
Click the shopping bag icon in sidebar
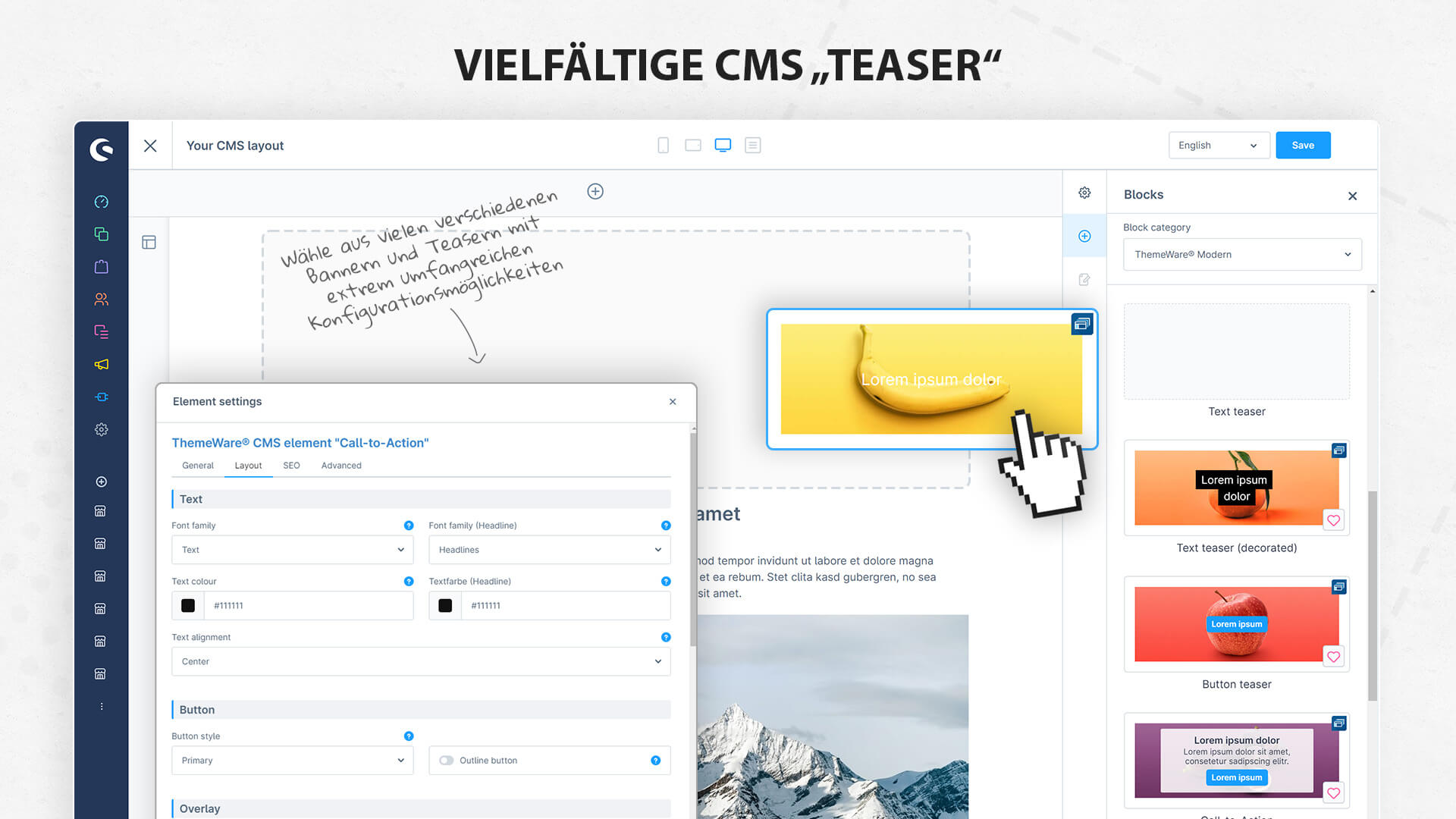point(100,266)
